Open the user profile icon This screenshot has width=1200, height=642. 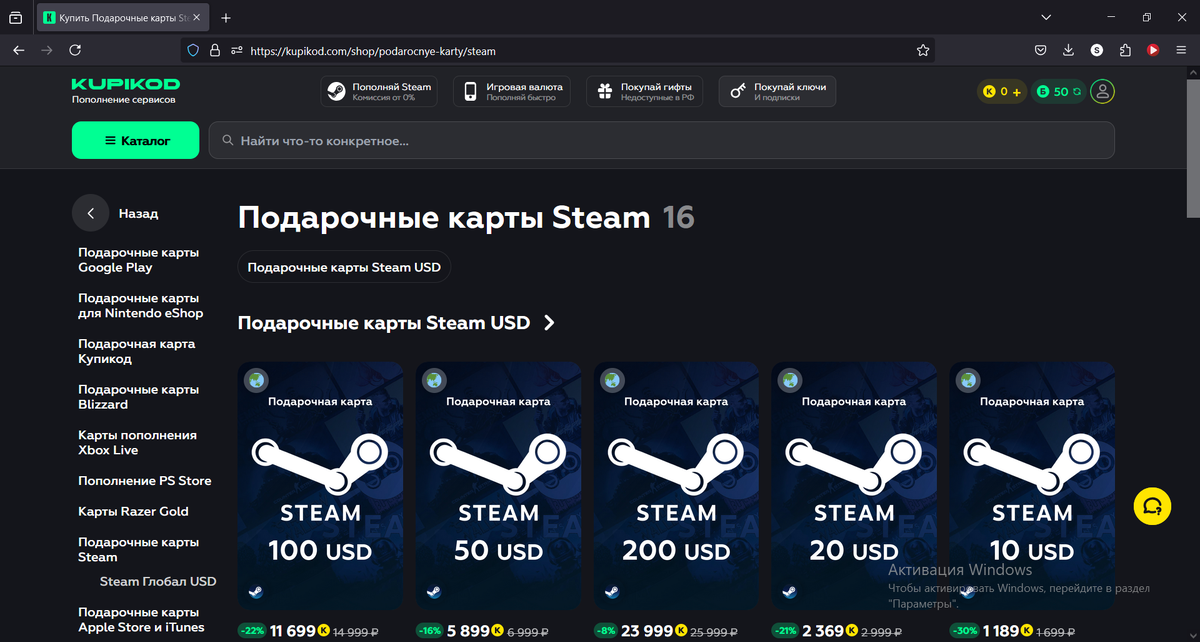[1103, 92]
